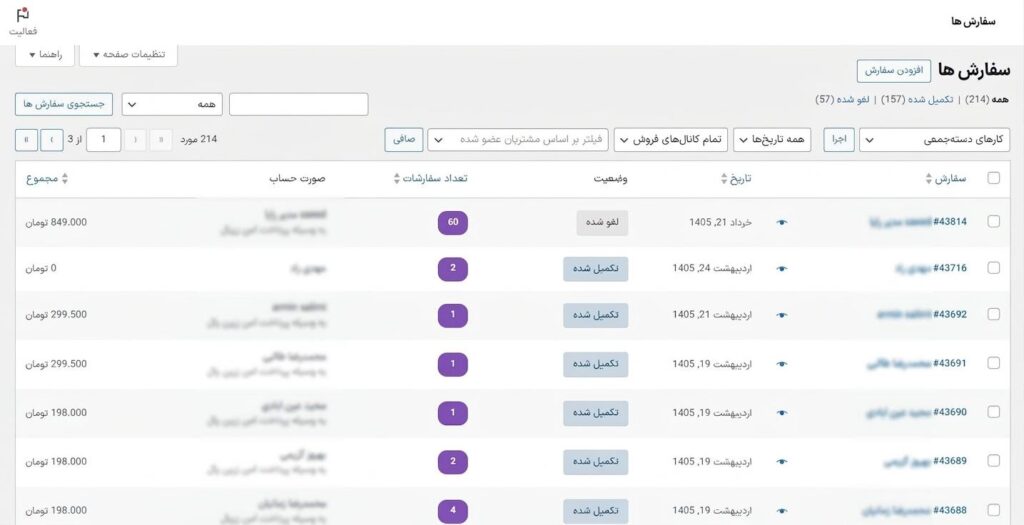Click date خرداد 21, 1405
This screenshot has width=1024, height=525.
click(x=720, y=223)
